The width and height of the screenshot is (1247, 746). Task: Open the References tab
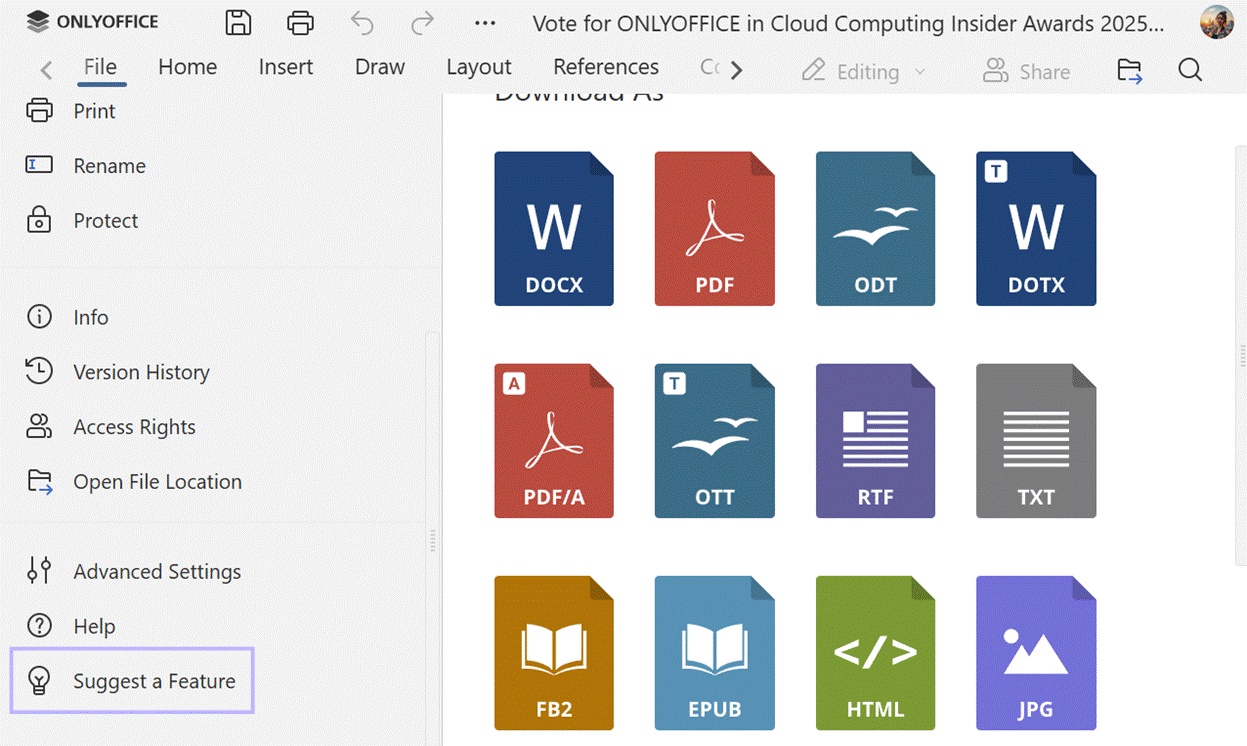pyautogui.click(x=606, y=67)
